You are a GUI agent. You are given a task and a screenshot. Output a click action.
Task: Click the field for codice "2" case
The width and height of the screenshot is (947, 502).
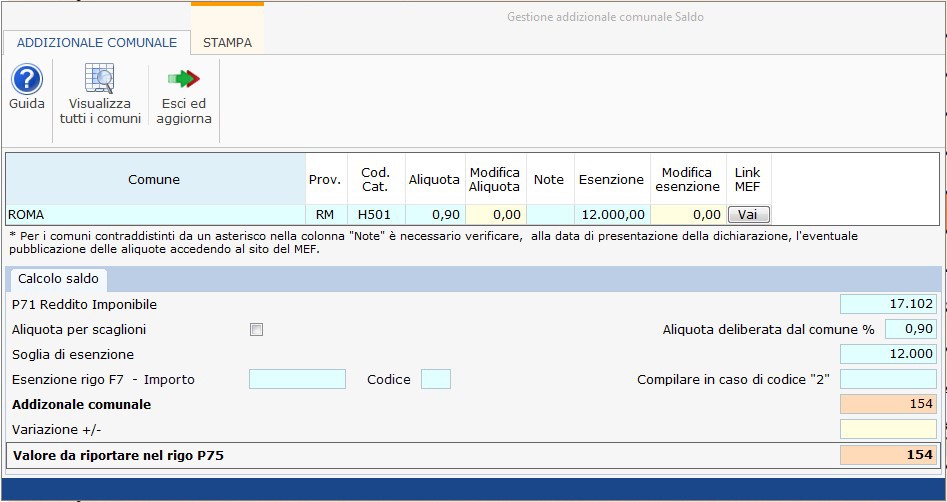888,379
